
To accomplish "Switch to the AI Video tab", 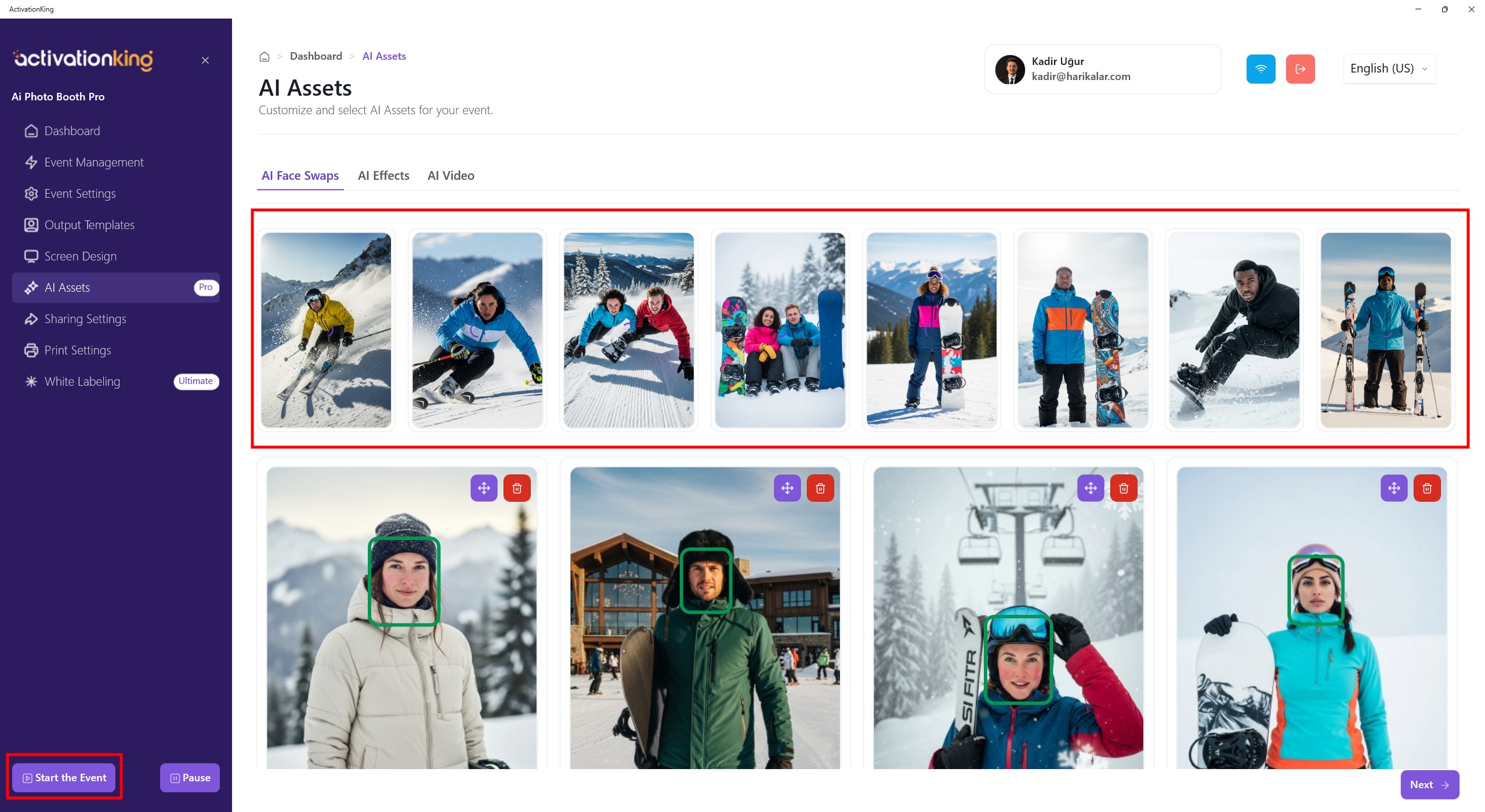I will click(451, 176).
